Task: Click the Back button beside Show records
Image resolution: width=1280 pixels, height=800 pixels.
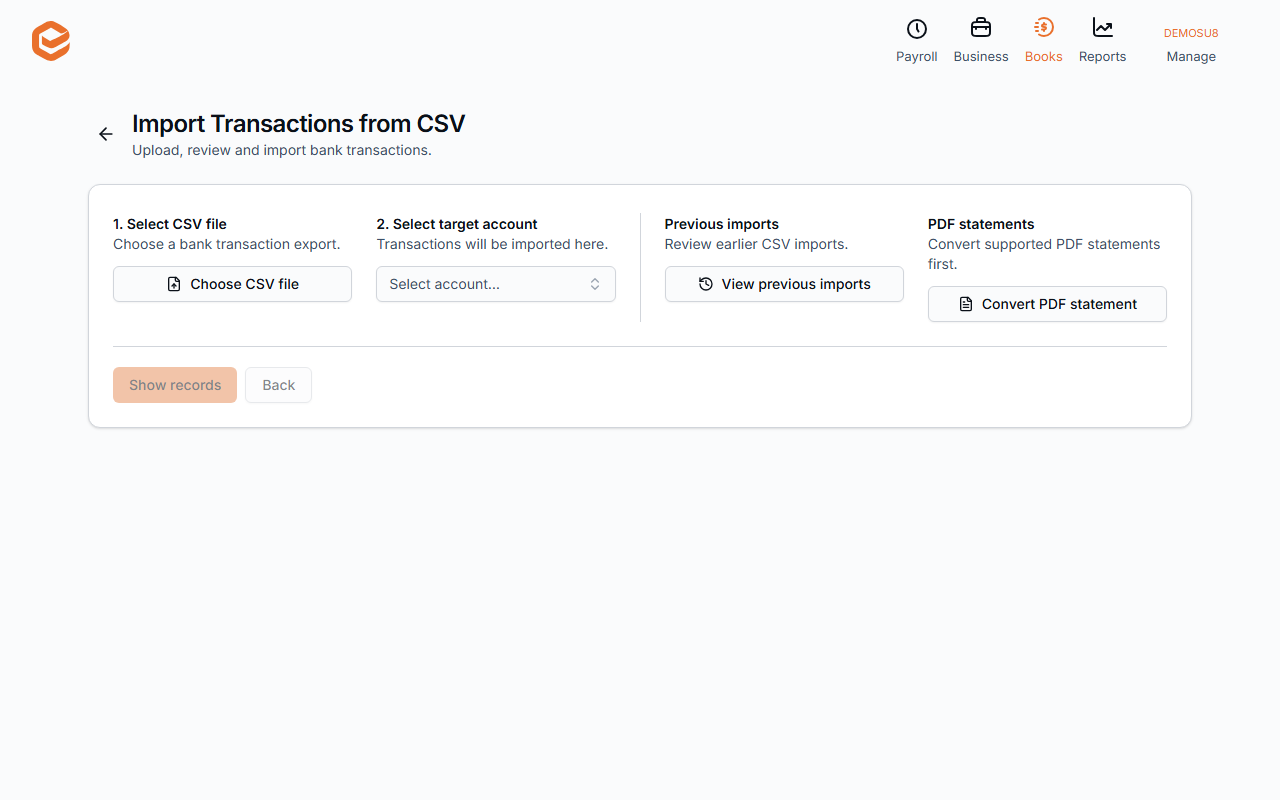Action: point(278,385)
